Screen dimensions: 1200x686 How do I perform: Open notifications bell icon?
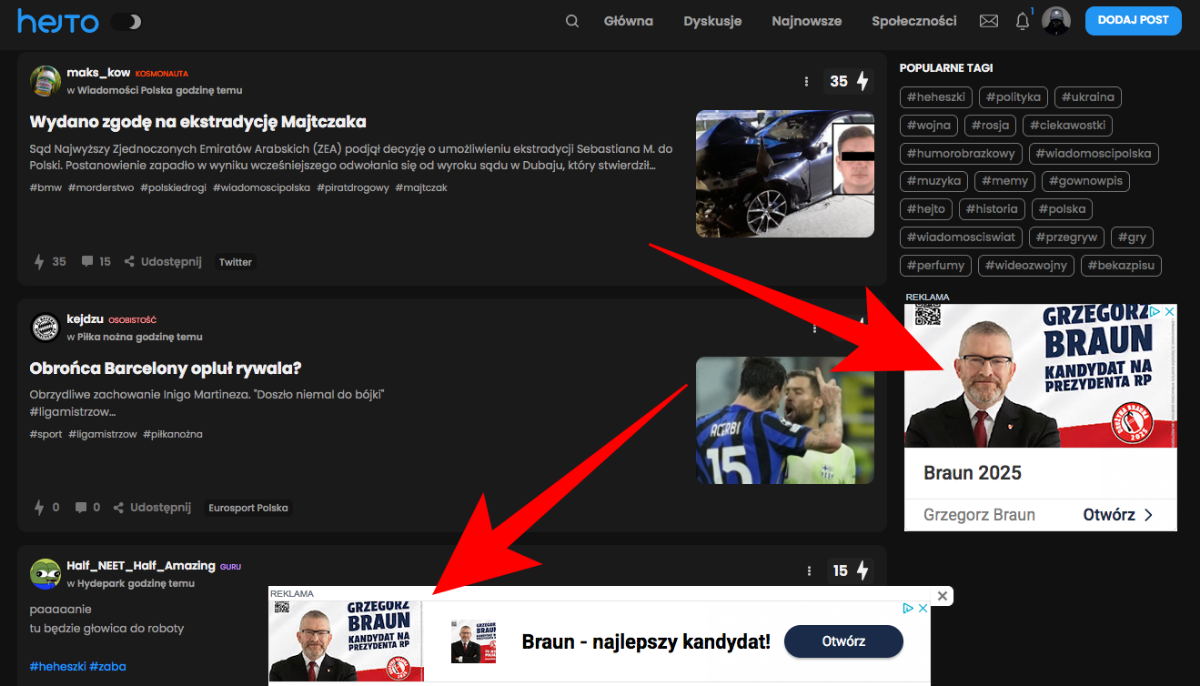pos(1022,21)
